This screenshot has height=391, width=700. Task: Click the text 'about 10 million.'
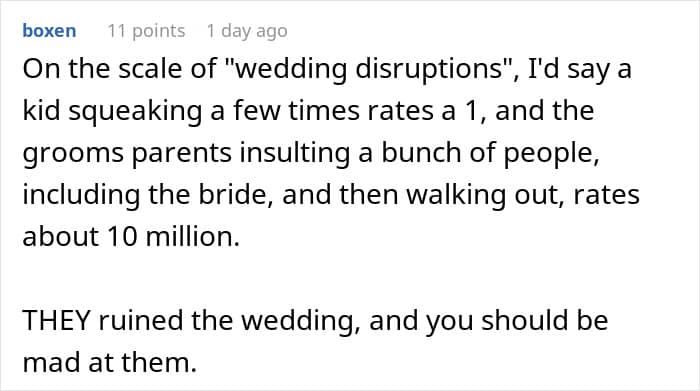click(x=131, y=236)
